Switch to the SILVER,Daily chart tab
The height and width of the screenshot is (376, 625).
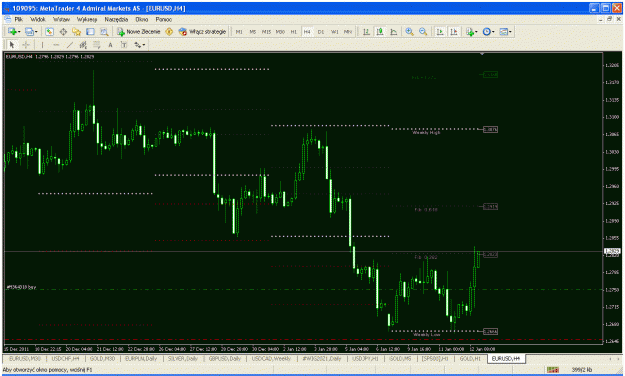(183, 359)
